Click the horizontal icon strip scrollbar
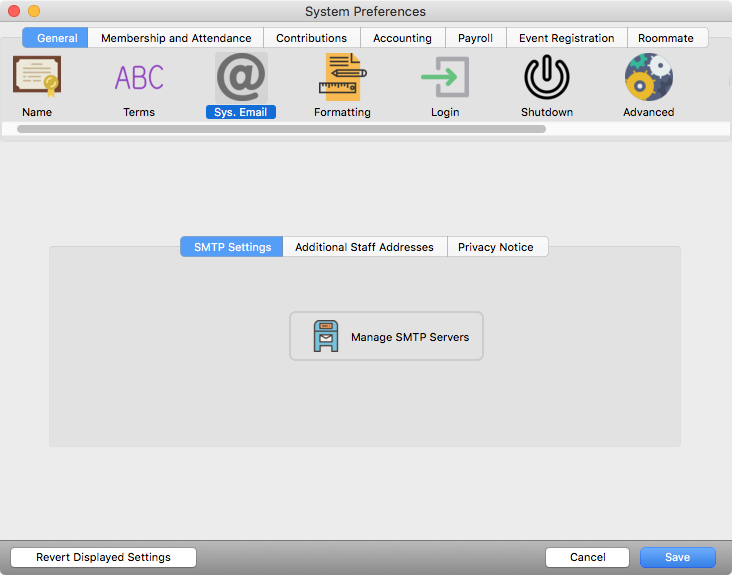Viewport: 732px width, 575px height. pyautogui.click(x=281, y=129)
